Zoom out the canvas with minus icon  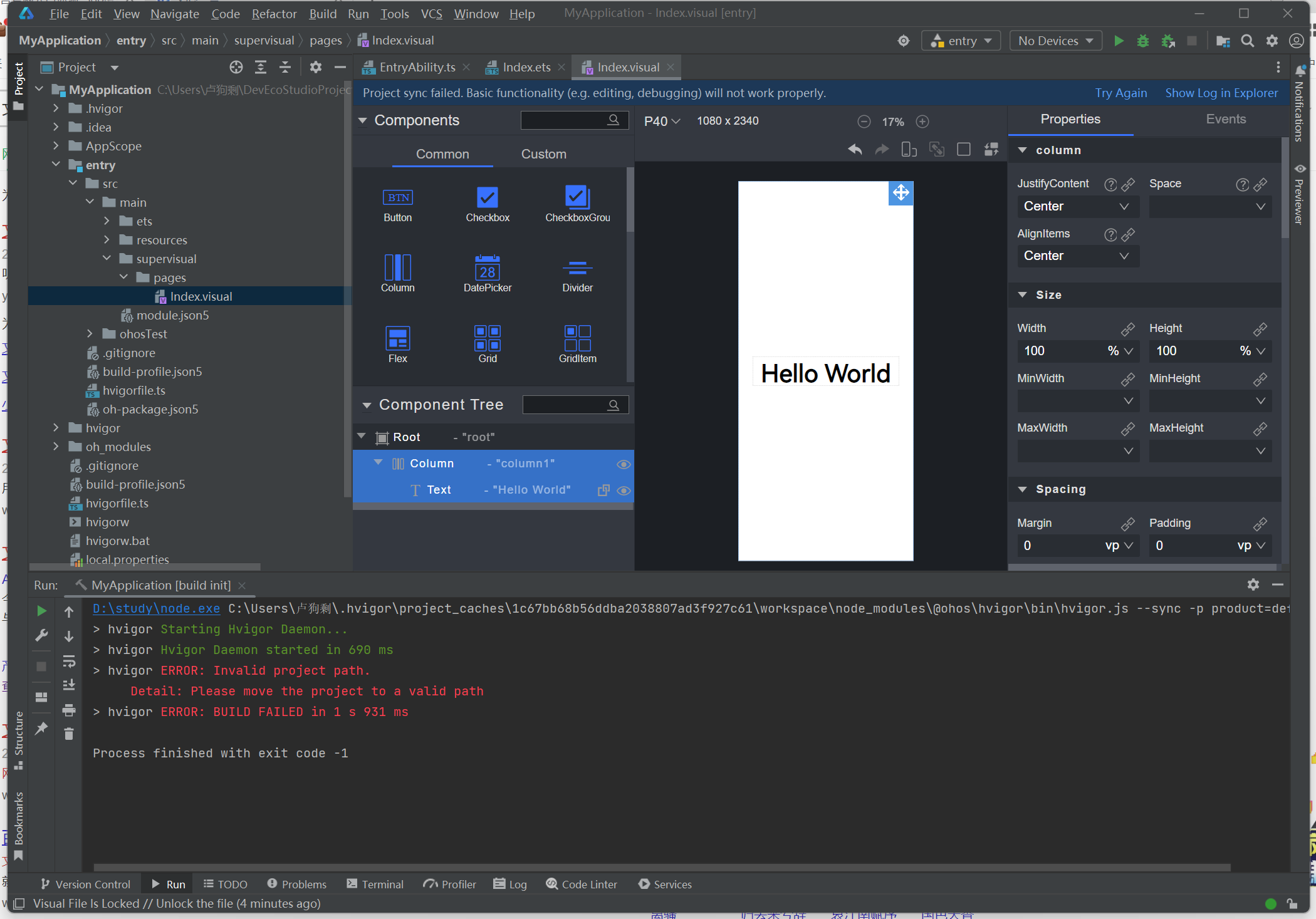(864, 122)
